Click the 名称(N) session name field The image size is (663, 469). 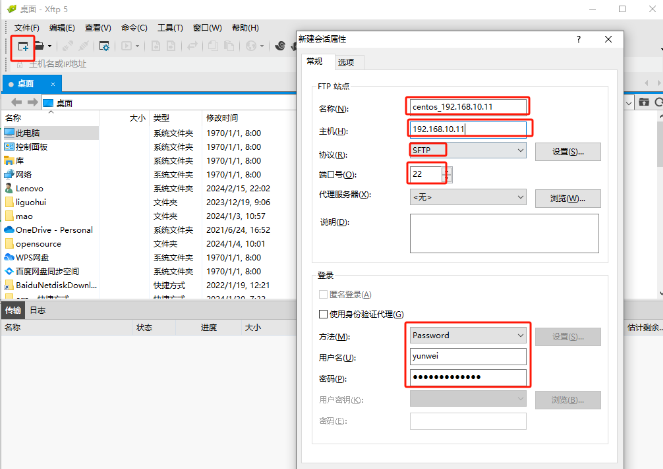coord(468,107)
